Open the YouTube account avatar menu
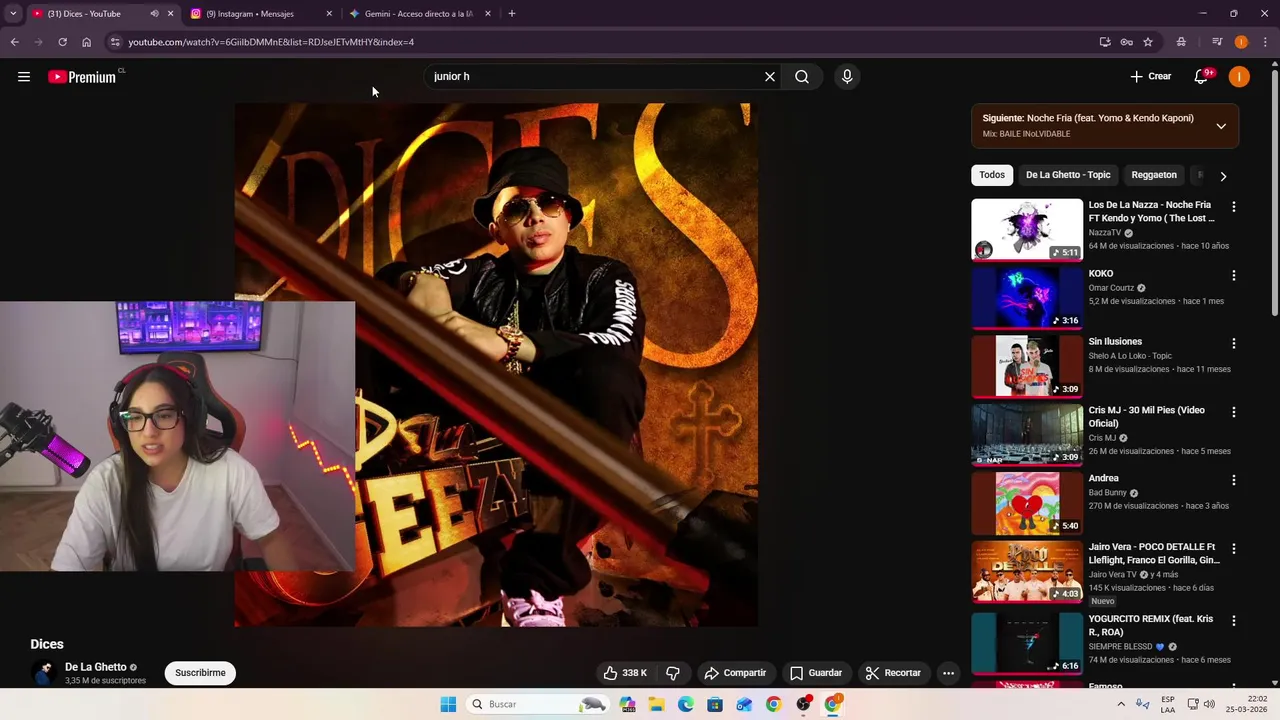This screenshot has width=1280, height=720. point(1239,77)
